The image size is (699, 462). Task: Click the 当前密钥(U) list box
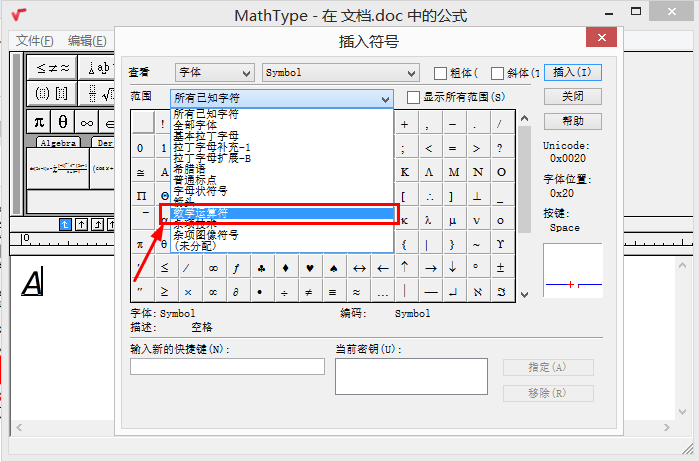pos(411,376)
